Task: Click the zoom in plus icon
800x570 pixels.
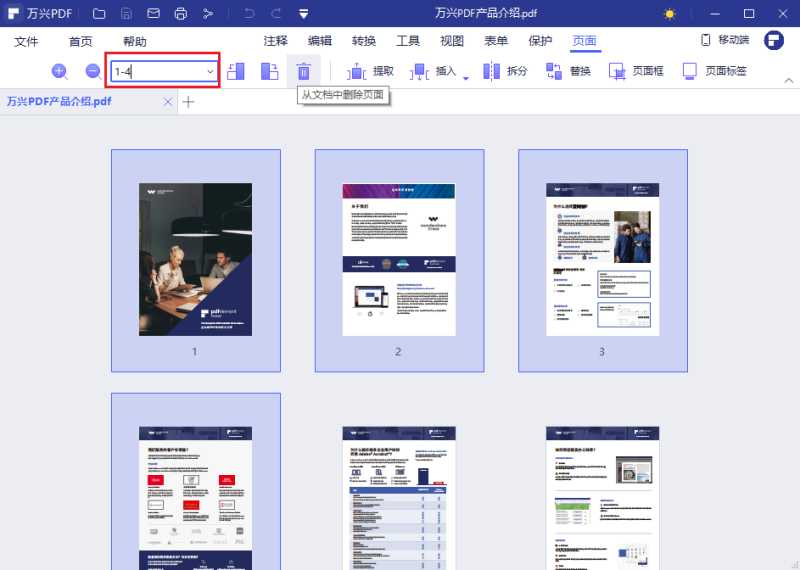Action: [x=59, y=71]
